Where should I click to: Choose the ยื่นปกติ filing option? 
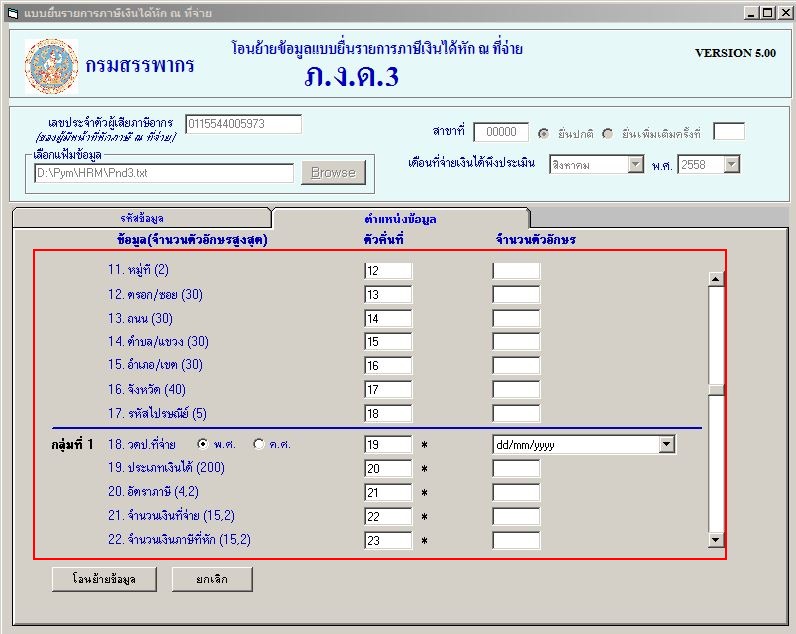[544, 133]
